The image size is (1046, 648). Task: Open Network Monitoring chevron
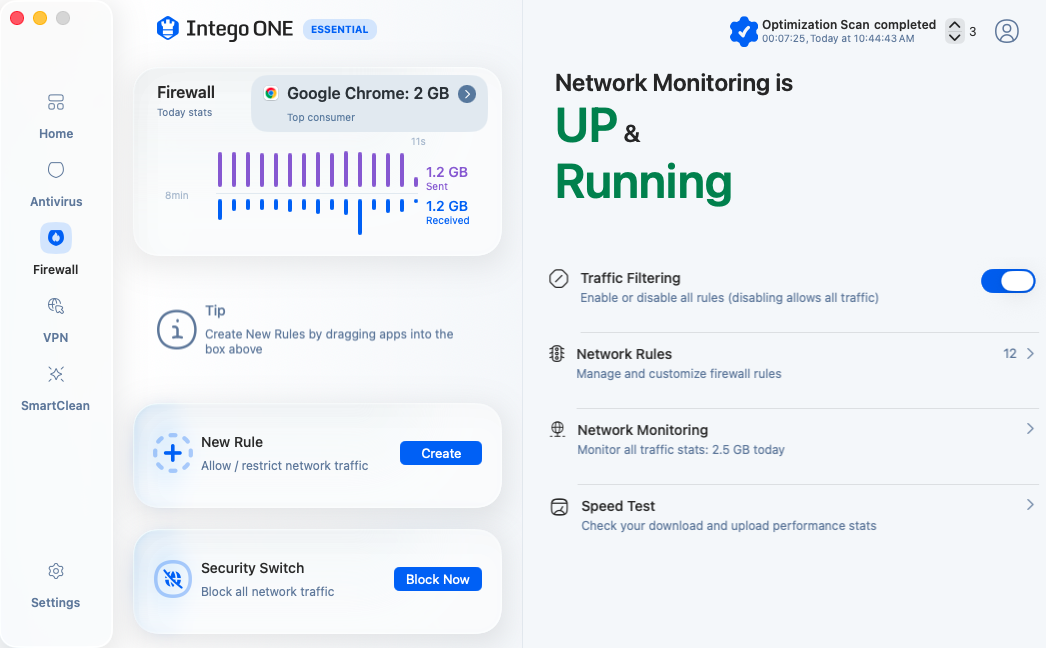pos(1030,428)
